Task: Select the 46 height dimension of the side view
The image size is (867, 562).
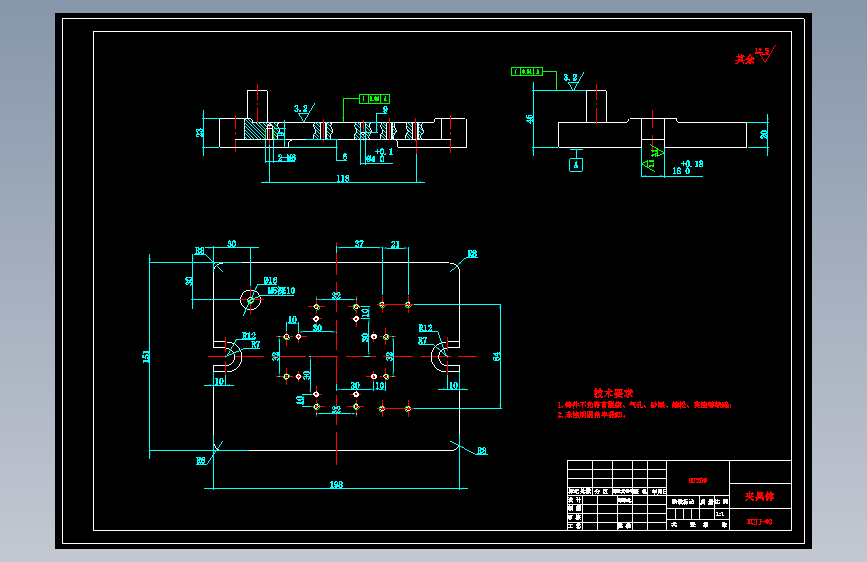Action: pyautogui.click(x=530, y=119)
